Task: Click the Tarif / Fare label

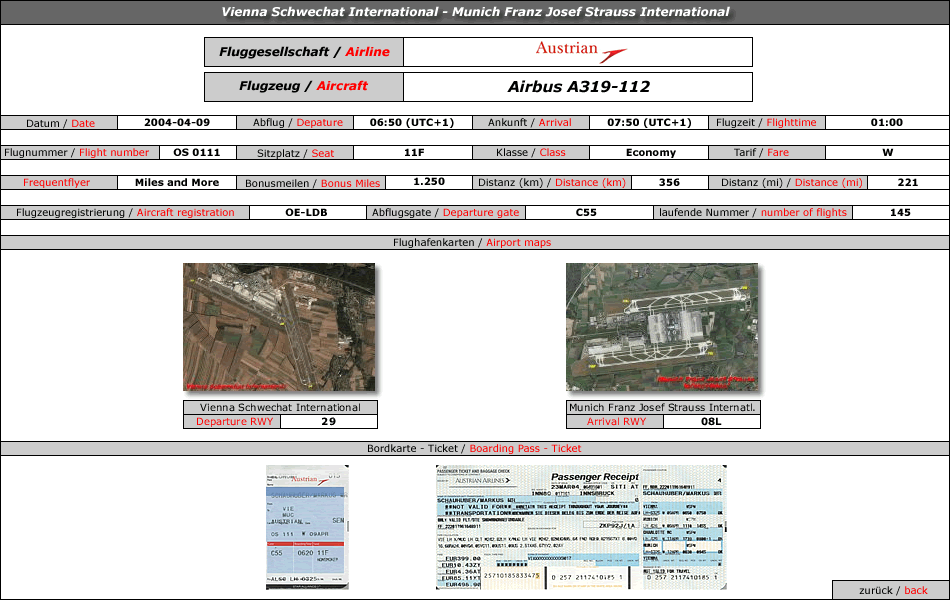Action: pyautogui.click(x=761, y=153)
